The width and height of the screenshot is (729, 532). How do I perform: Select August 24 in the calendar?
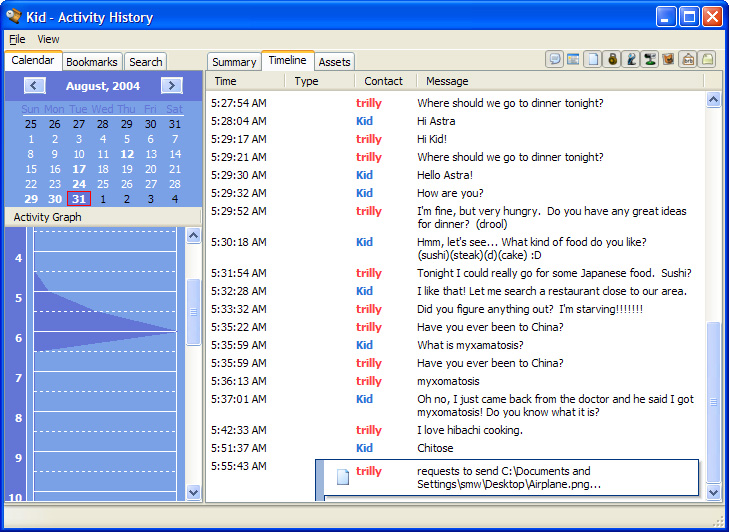[79, 184]
